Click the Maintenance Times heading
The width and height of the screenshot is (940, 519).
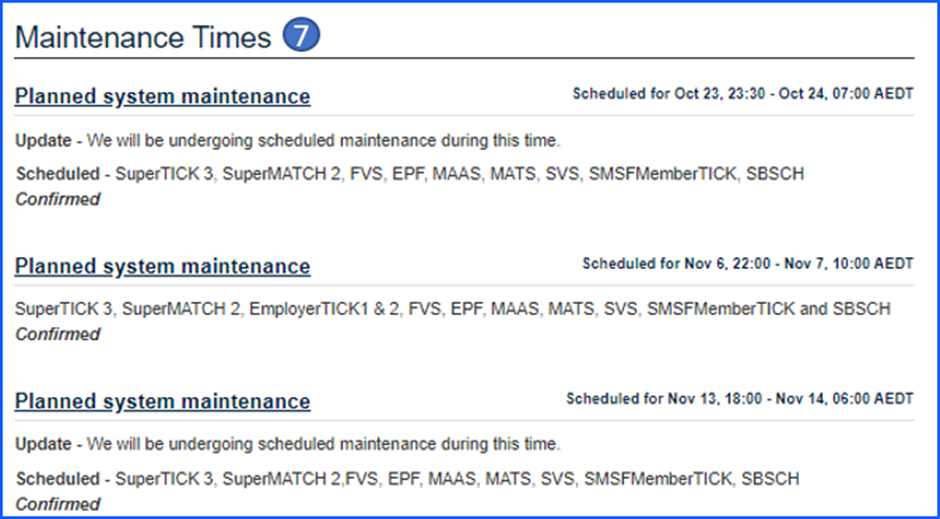click(143, 38)
